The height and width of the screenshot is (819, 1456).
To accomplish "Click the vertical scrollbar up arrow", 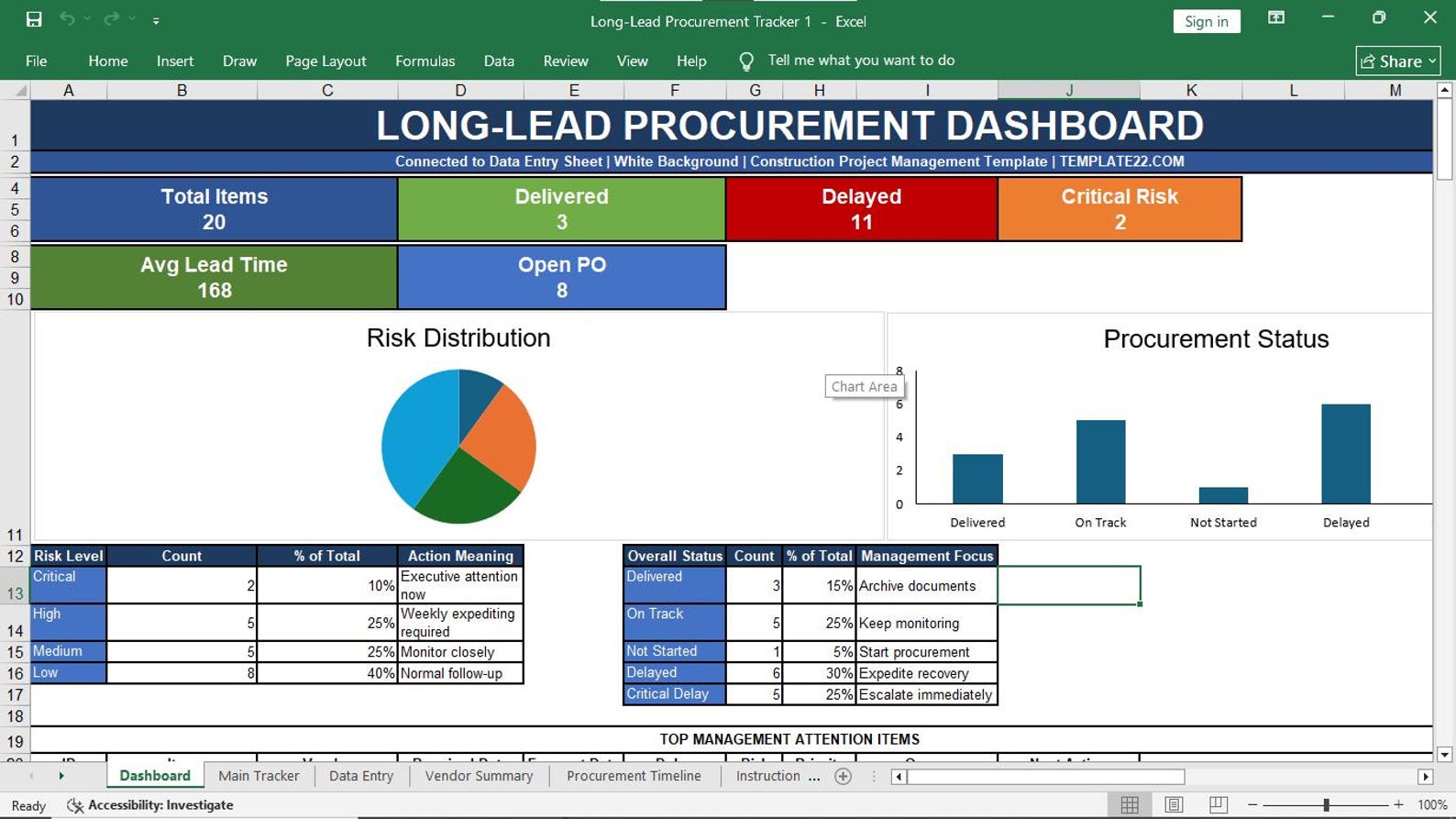I will tap(1444, 90).
